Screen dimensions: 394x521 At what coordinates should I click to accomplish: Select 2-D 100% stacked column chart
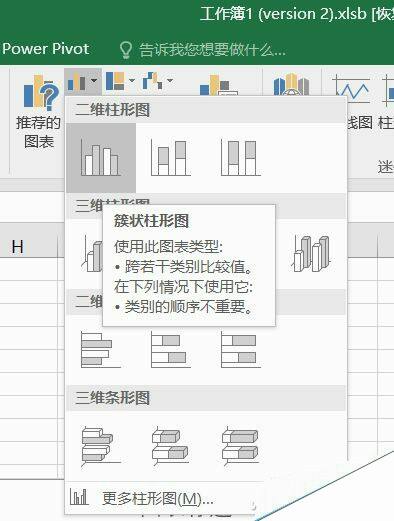(x=241, y=158)
